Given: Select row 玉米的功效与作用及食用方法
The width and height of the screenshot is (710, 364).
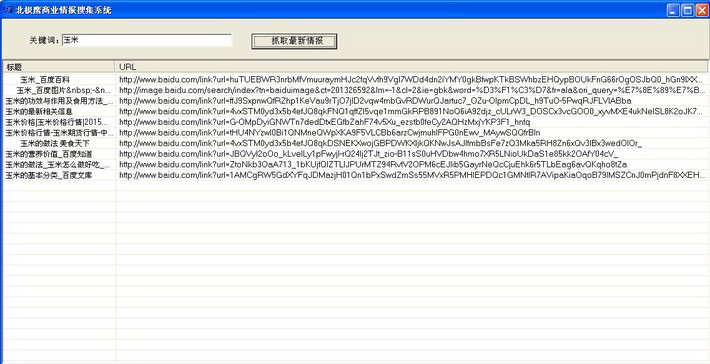Looking at the screenshot, I should tap(356, 101).
